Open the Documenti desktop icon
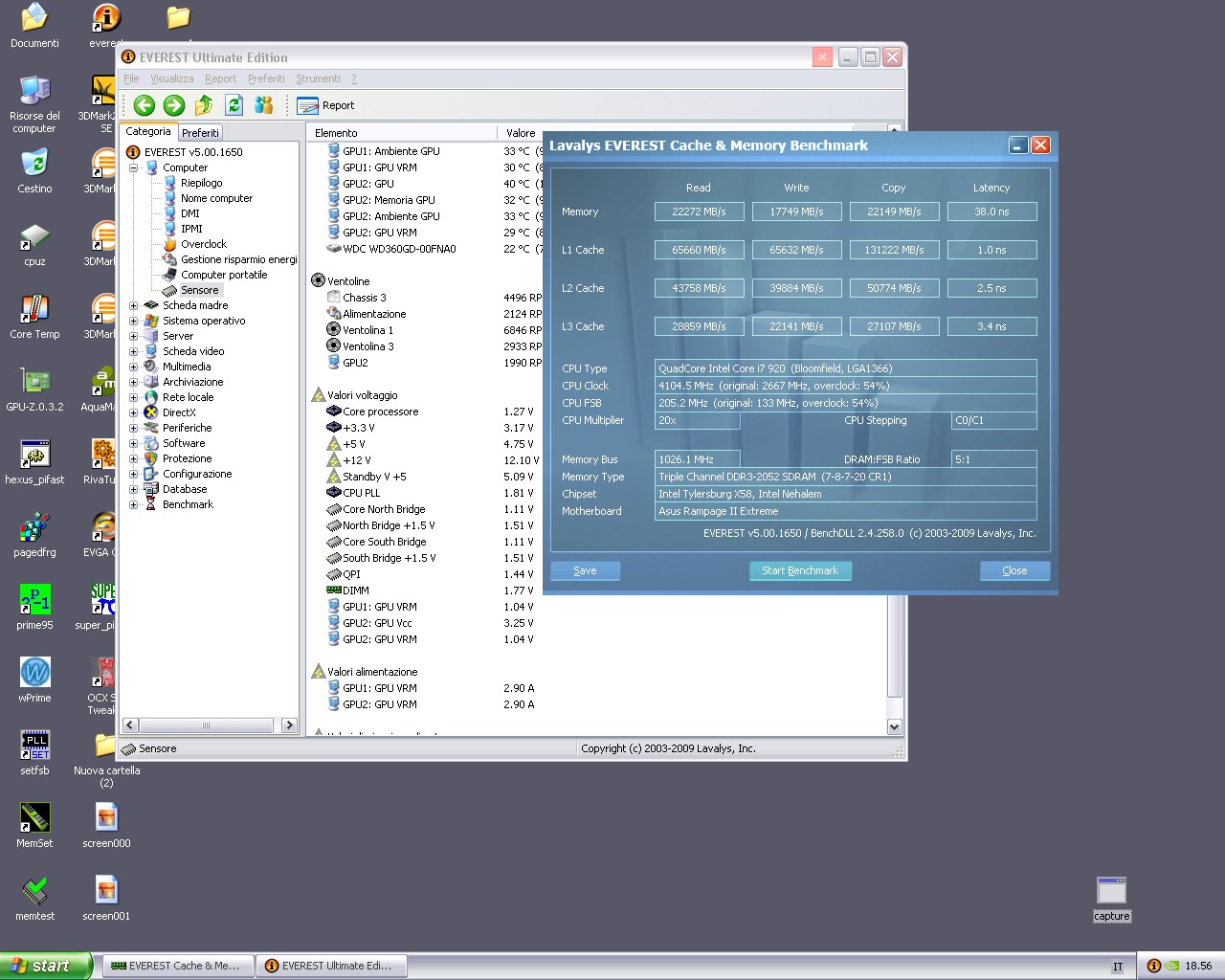Viewport: 1225px width, 980px height. point(34,26)
